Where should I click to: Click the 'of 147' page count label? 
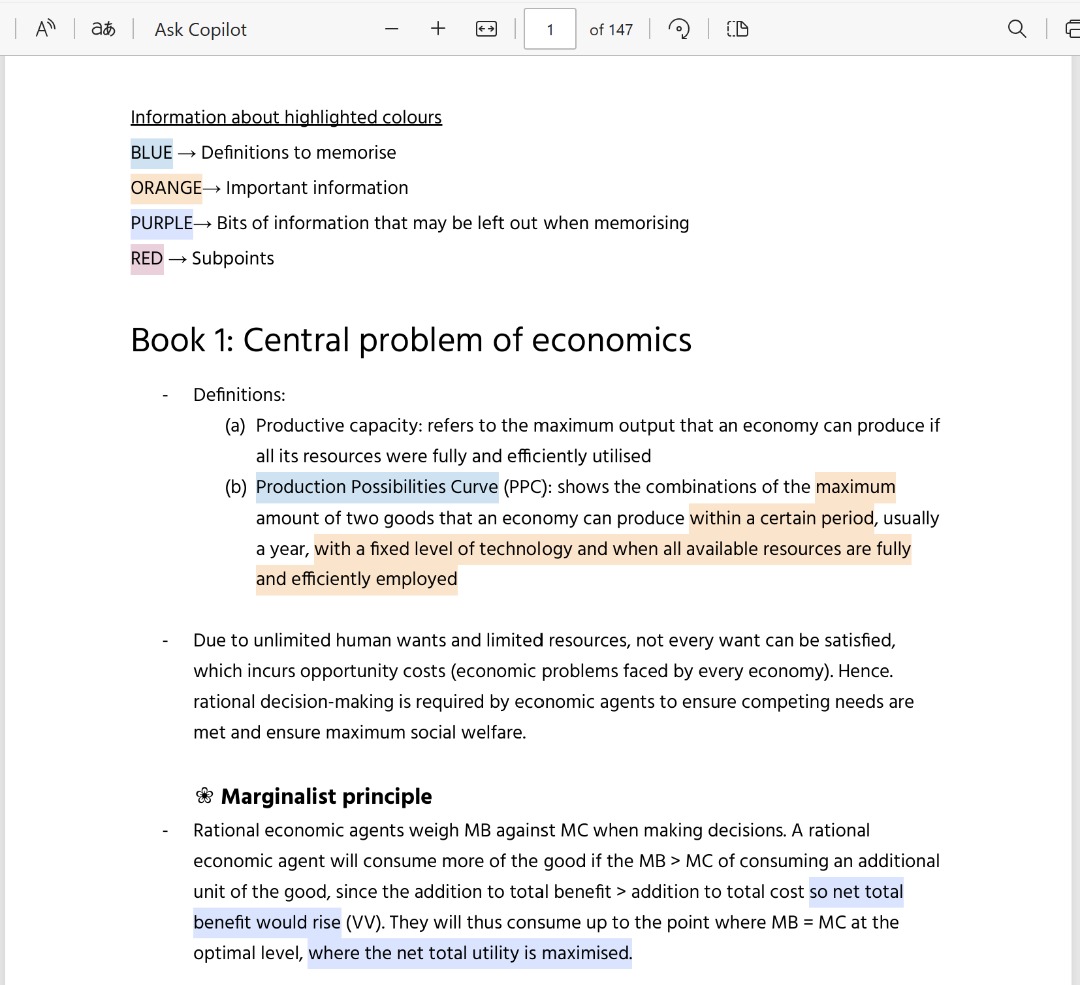[611, 29]
